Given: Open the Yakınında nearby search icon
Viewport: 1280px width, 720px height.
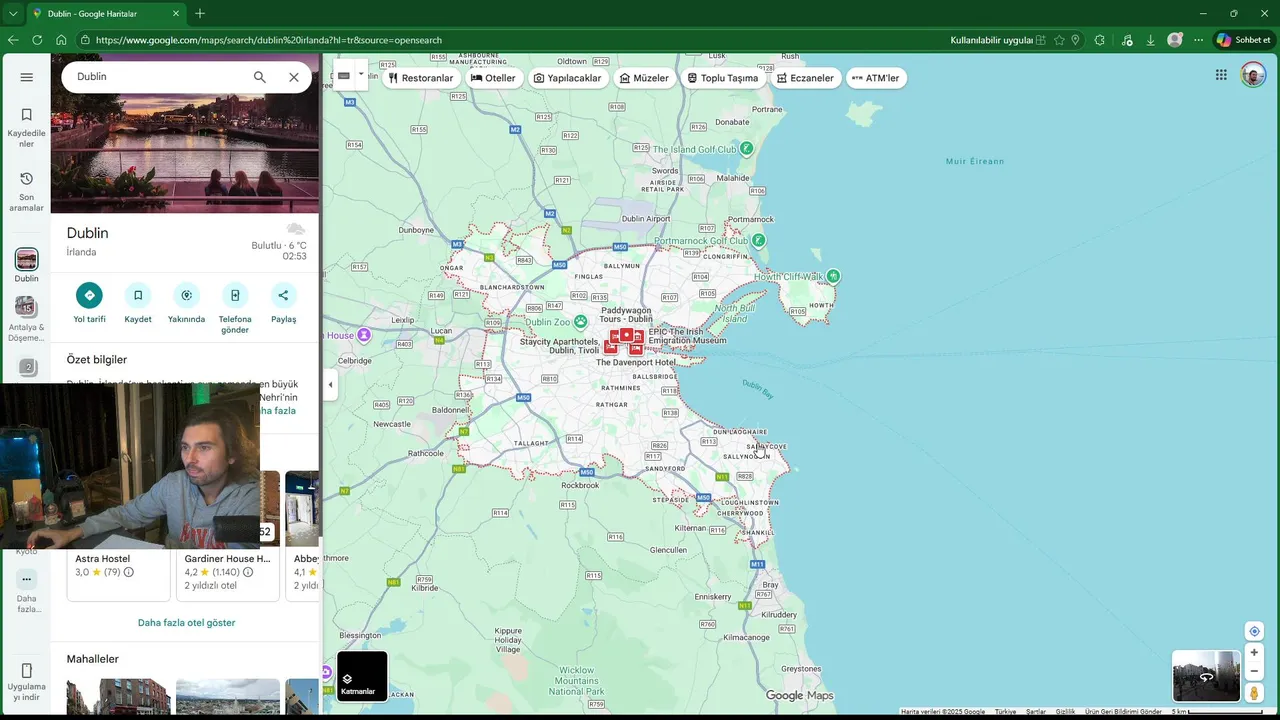Looking at the screenshot, I should 186,295.
